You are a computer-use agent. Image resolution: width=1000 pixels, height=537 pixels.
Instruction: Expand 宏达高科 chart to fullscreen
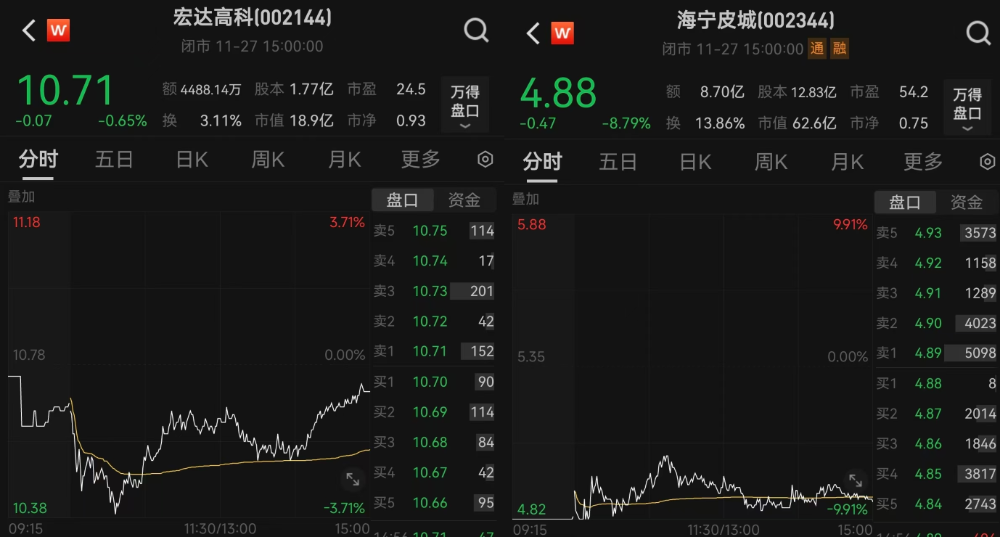click(352, 479)
